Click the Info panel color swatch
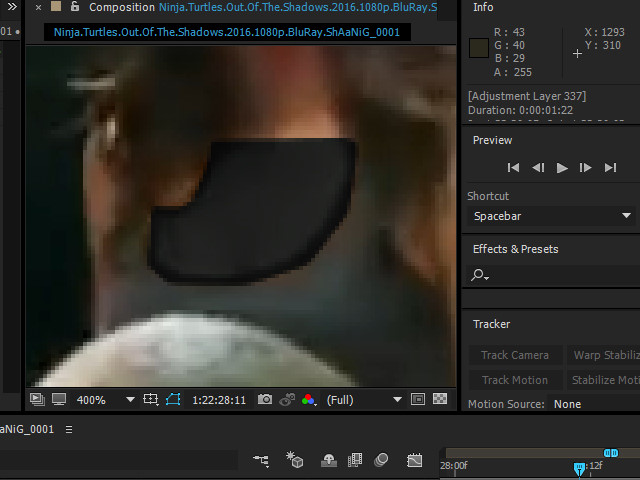The image size is (640, 480). tap(478, 49)
